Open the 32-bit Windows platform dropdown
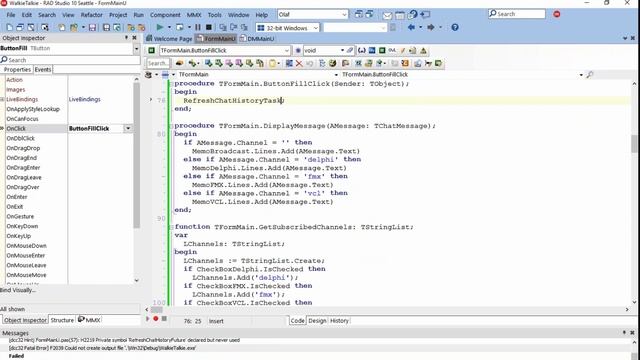 pos(316,28)
